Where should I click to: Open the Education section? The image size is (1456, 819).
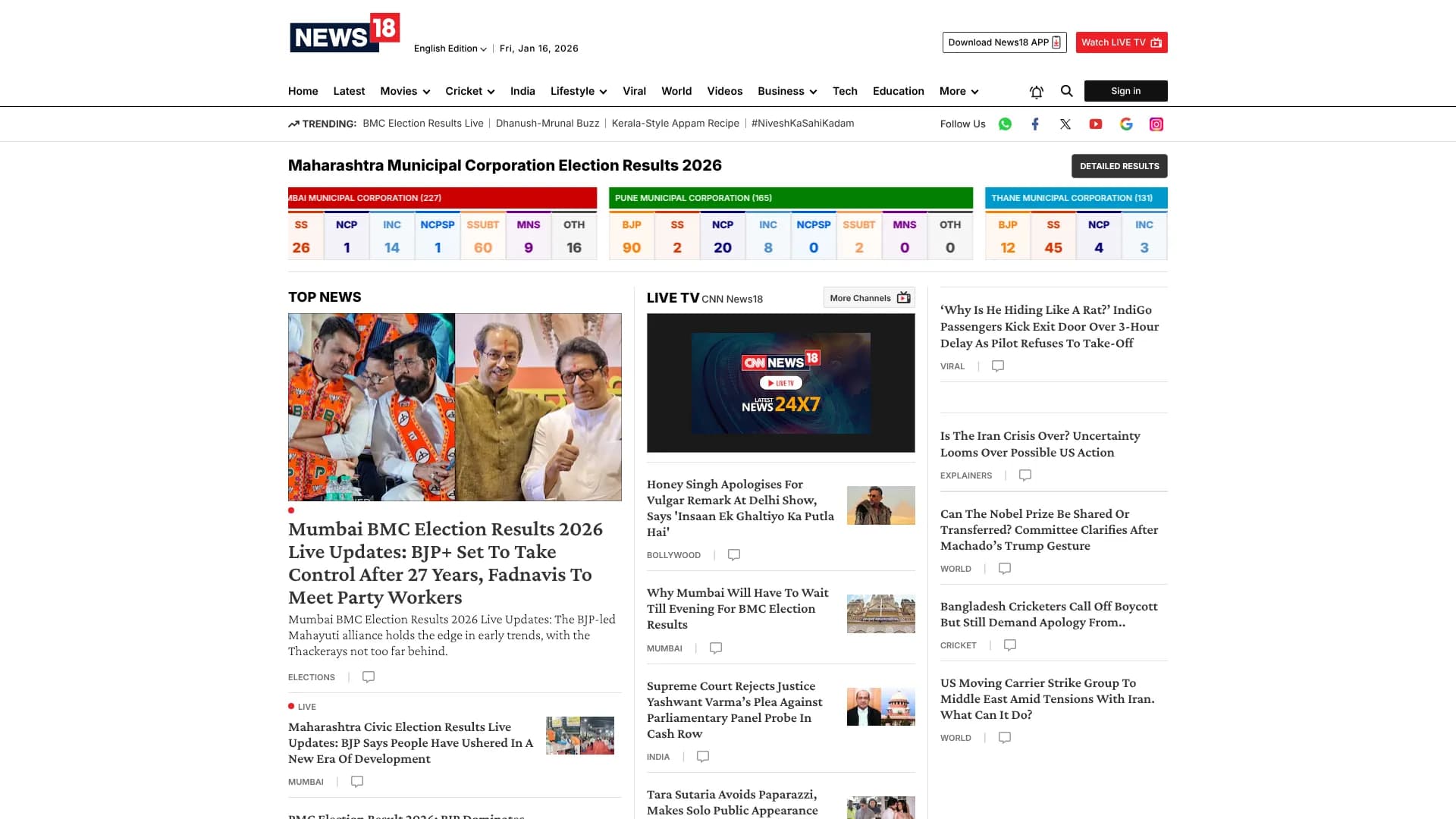pyautogui.click(x=899, y=91)
